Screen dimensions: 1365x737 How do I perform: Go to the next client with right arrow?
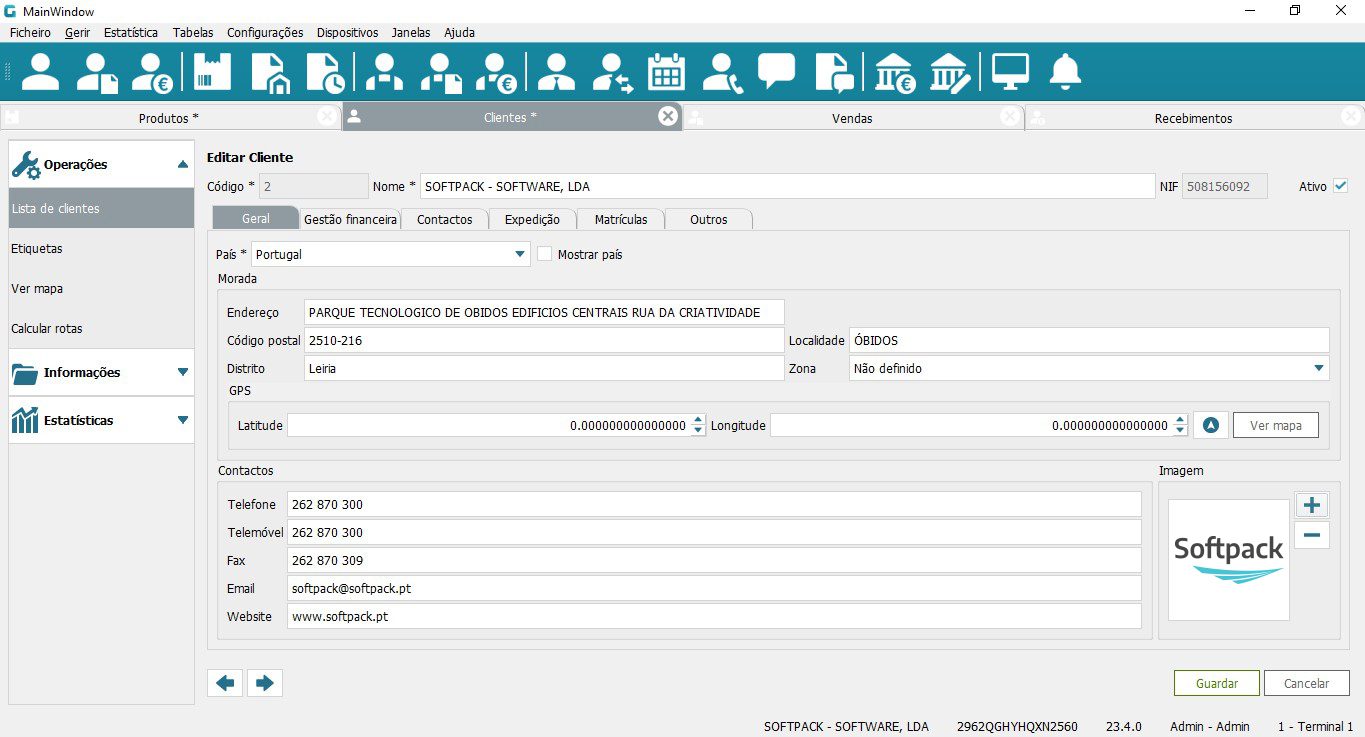pos(265,683)
